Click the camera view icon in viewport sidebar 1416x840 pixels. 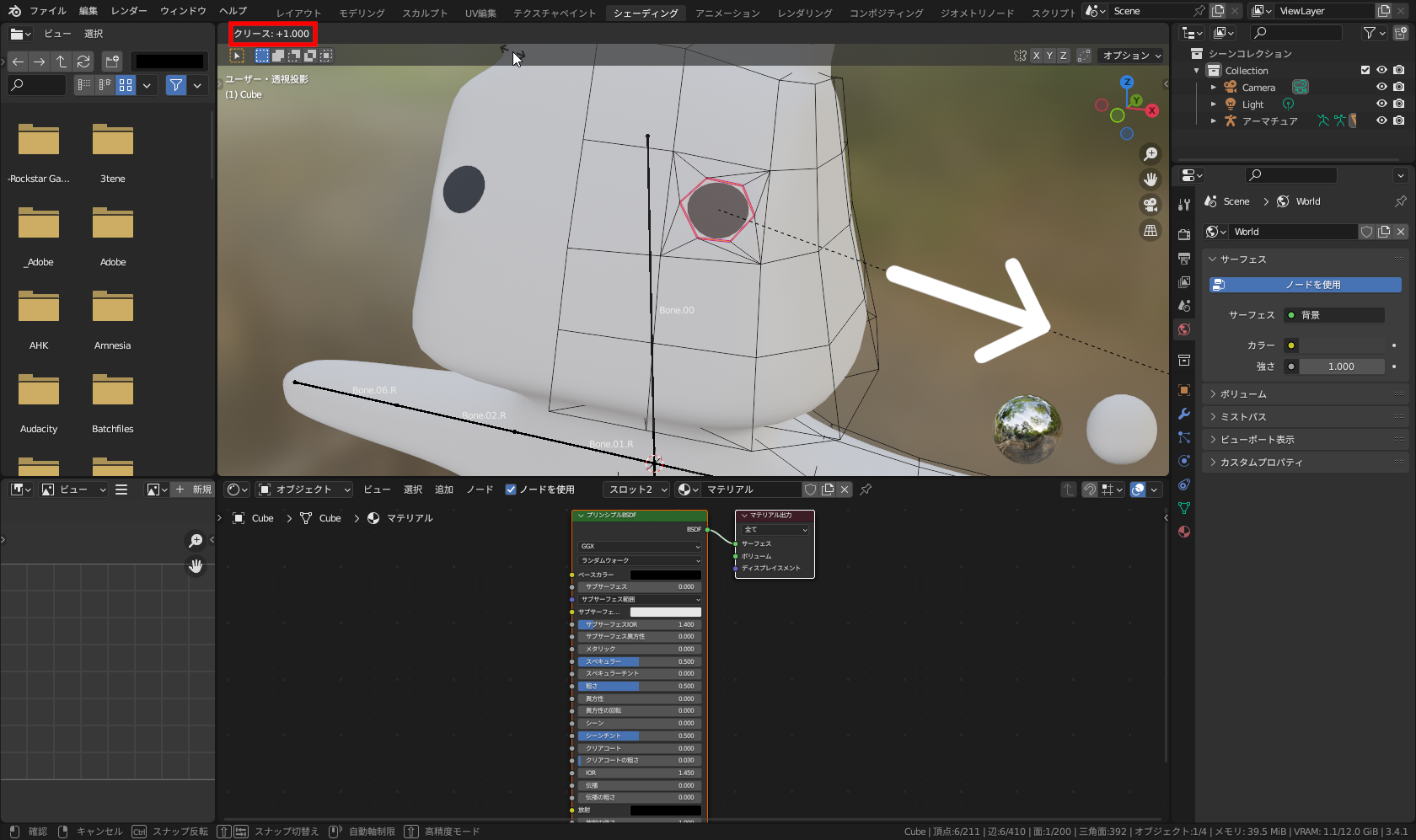point(1150,204)
